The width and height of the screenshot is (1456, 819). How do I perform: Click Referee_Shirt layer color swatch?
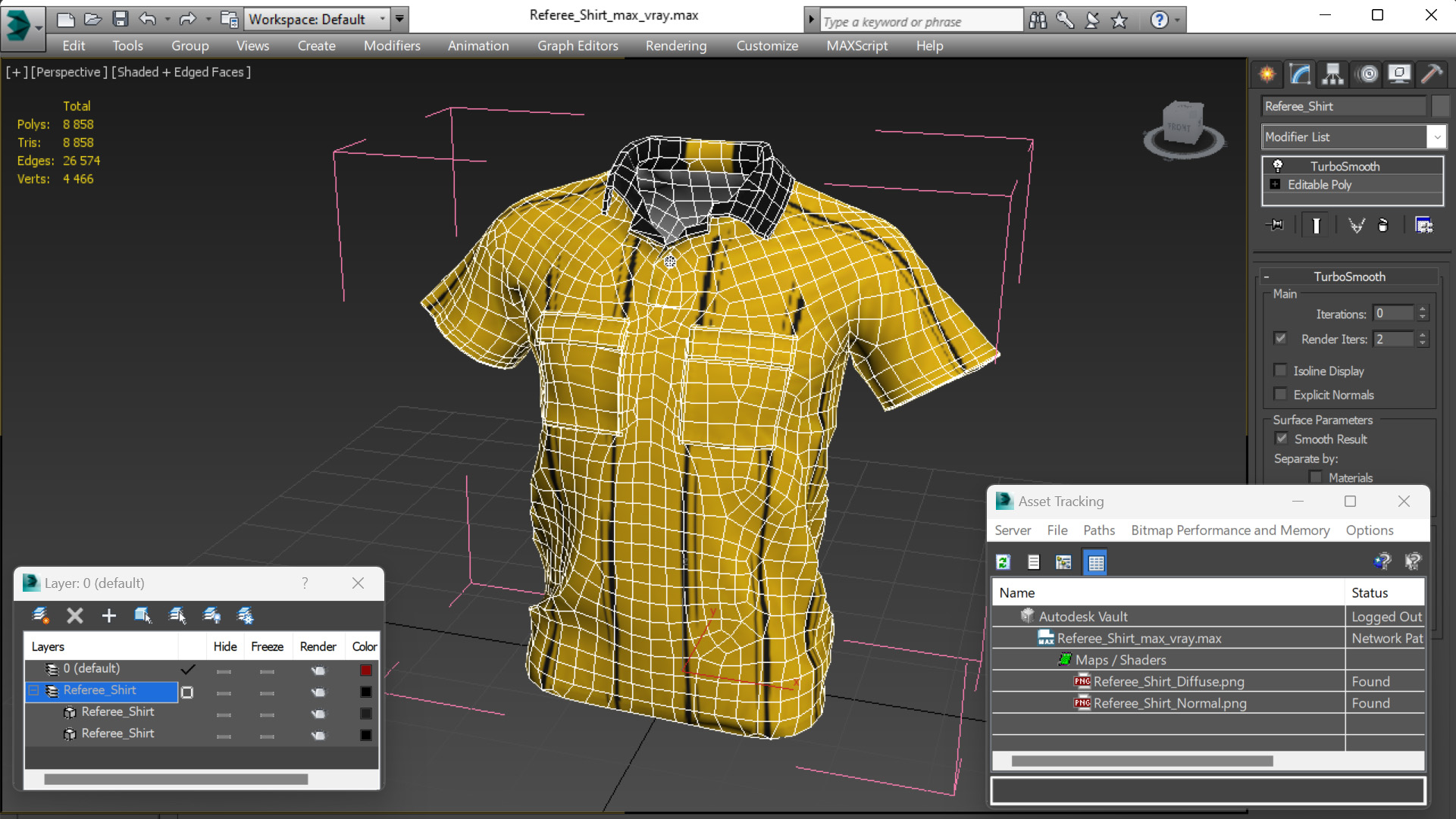[x=366, y=692]
